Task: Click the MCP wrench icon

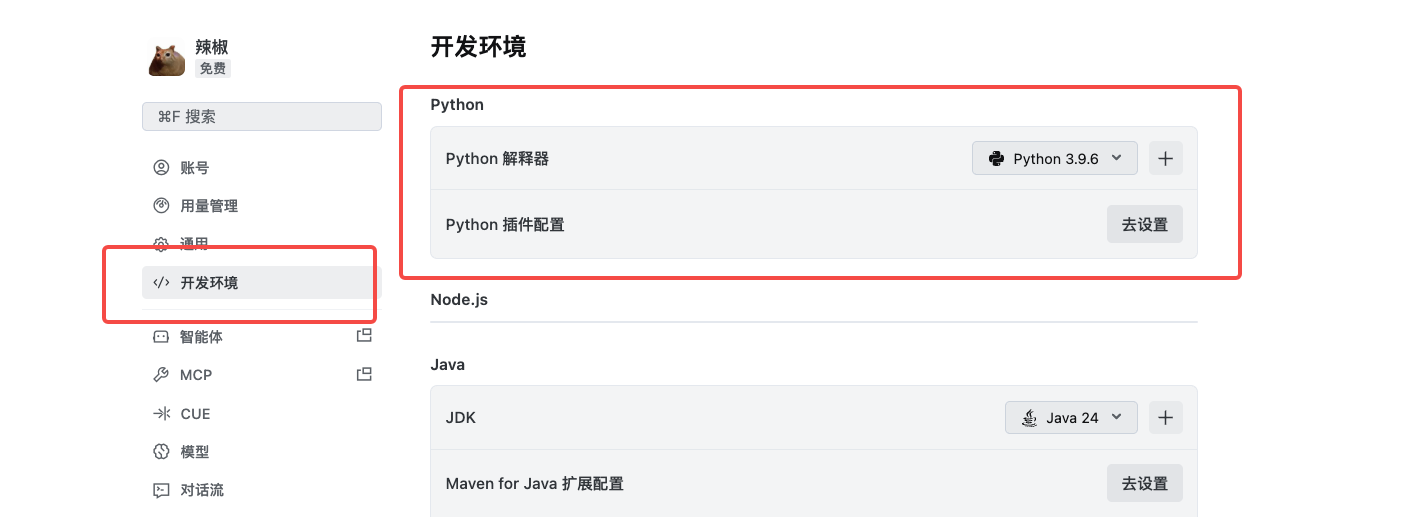Action: [161, 375]
